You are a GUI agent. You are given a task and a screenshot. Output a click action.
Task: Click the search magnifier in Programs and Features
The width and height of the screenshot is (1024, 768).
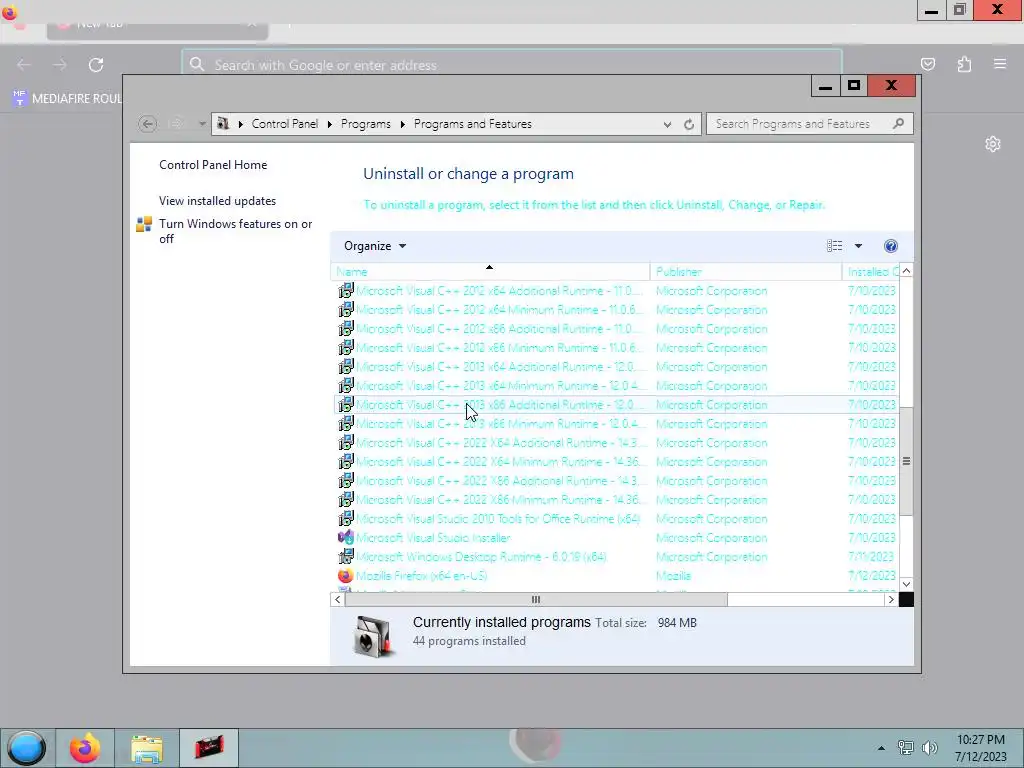pos(899,123)
